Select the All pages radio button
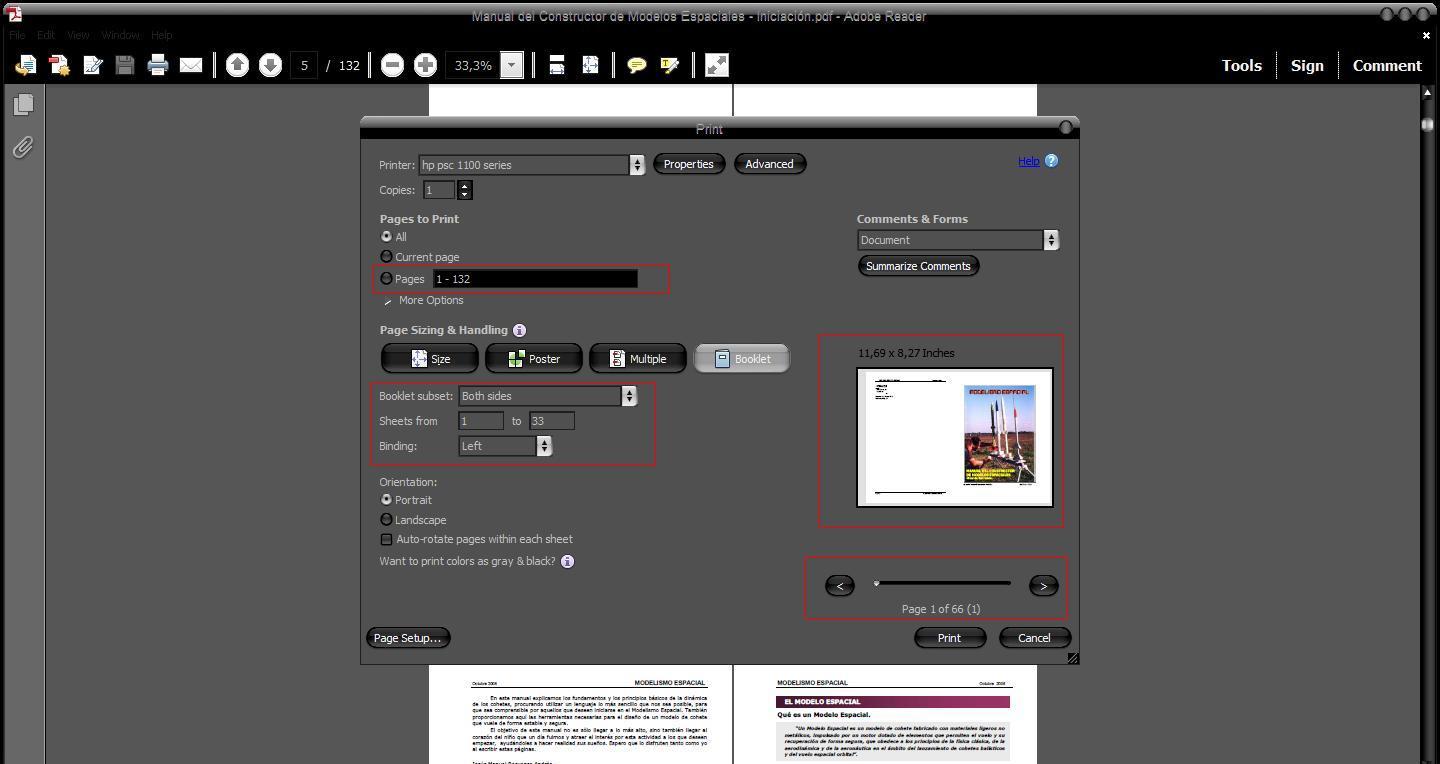This screenshot has width=1440, height=764. [x=386, y=237]
